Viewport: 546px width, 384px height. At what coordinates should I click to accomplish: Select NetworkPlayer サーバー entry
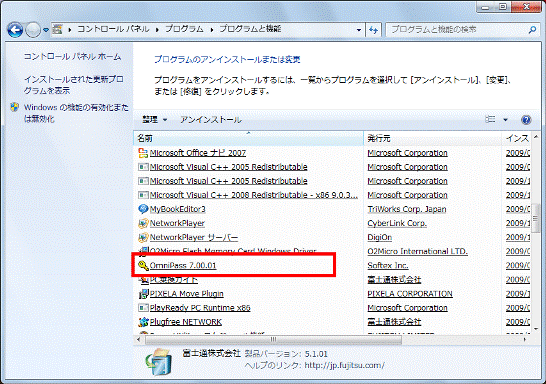click(194, 237)
